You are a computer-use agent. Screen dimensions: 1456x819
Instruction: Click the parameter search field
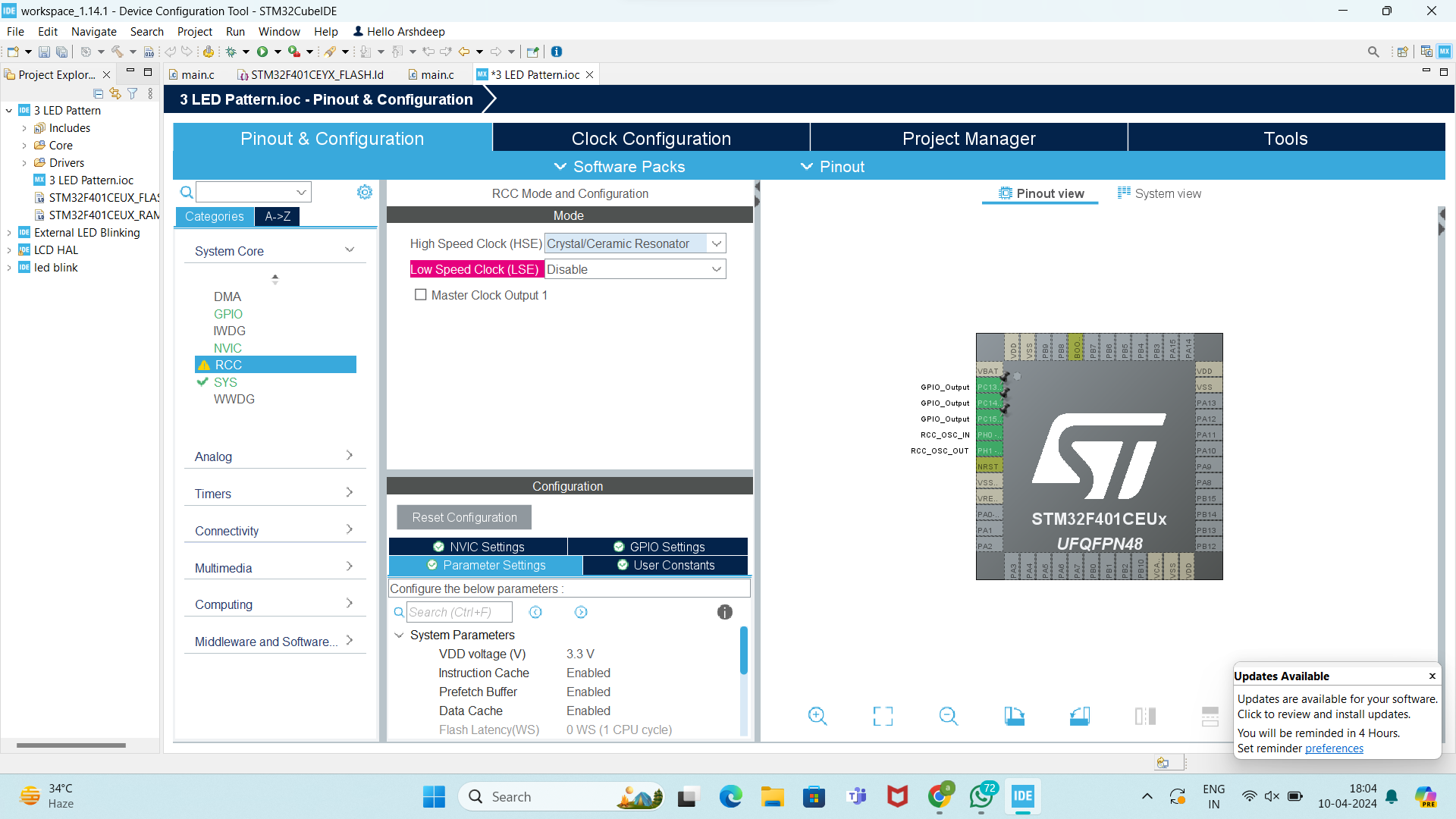point(459,612)
